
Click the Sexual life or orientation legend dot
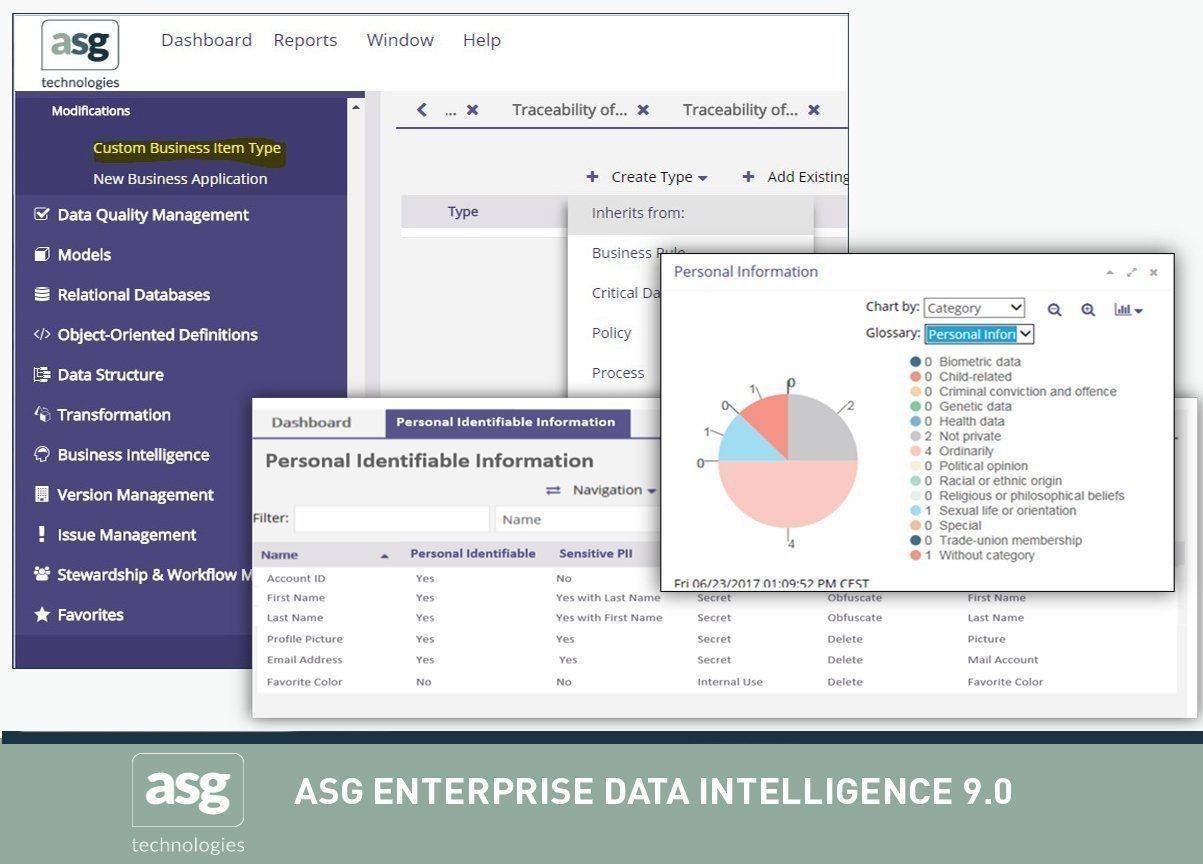pos(915,511)
